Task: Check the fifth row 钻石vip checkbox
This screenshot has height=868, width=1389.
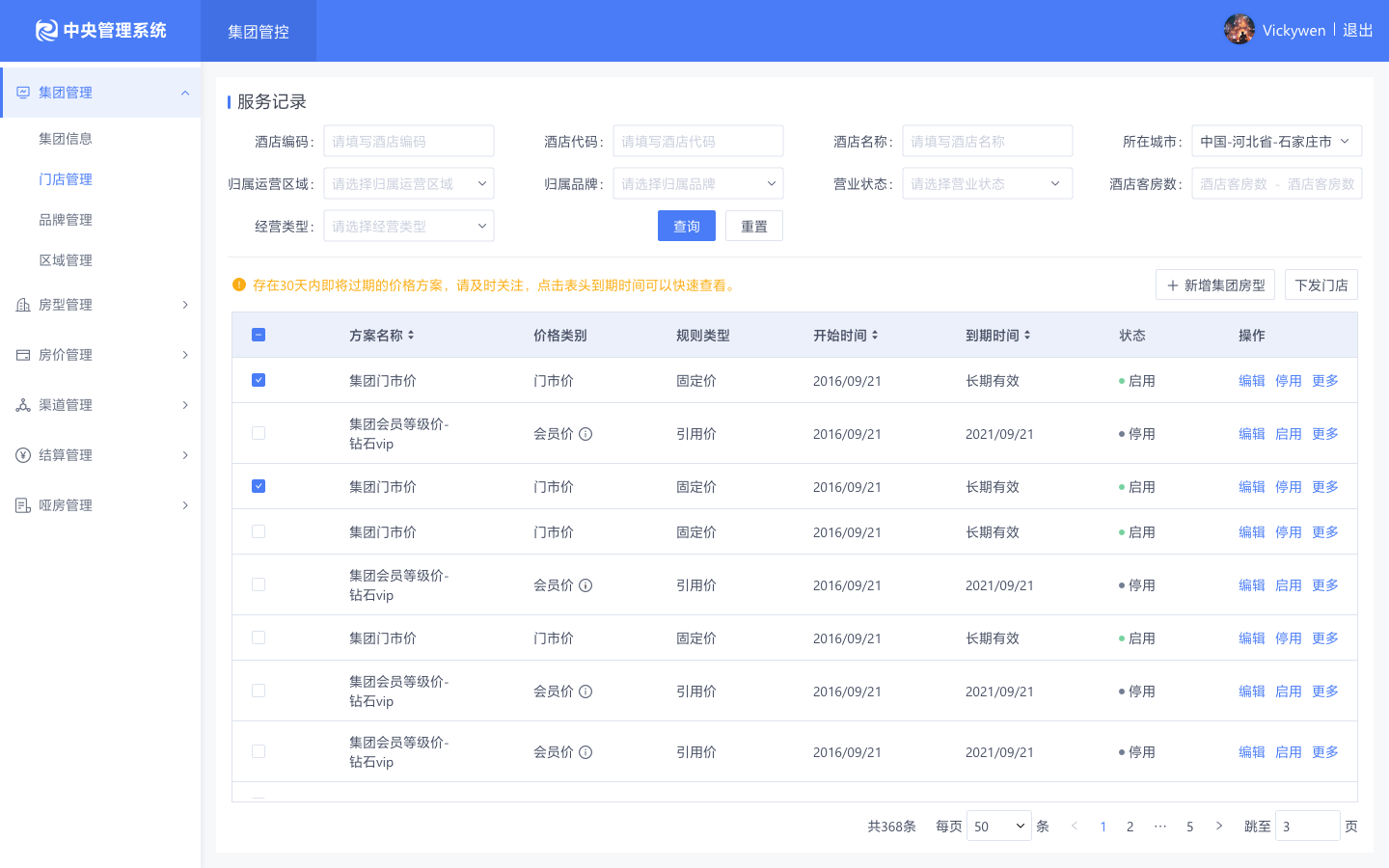Action: coord(259,584)
